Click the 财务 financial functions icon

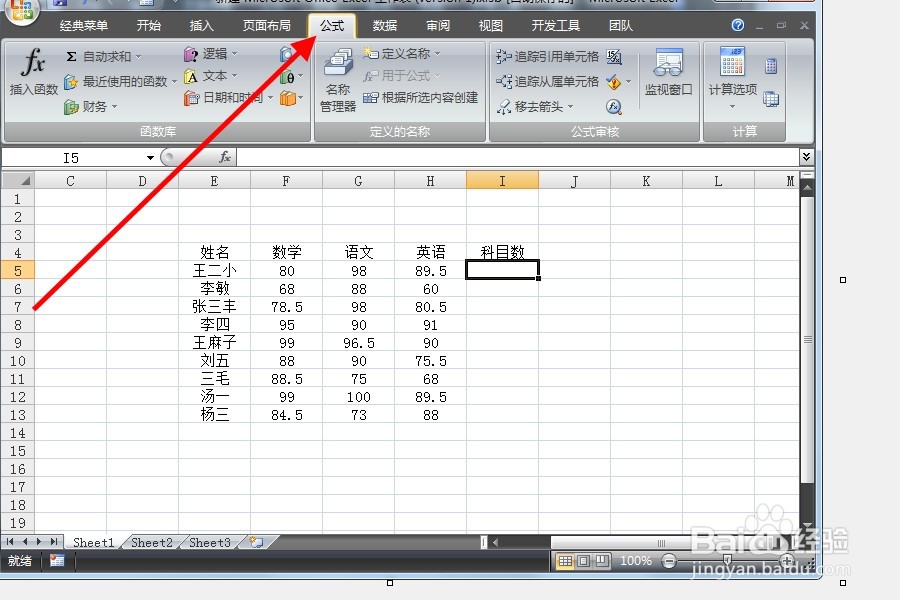coord(93,106)
